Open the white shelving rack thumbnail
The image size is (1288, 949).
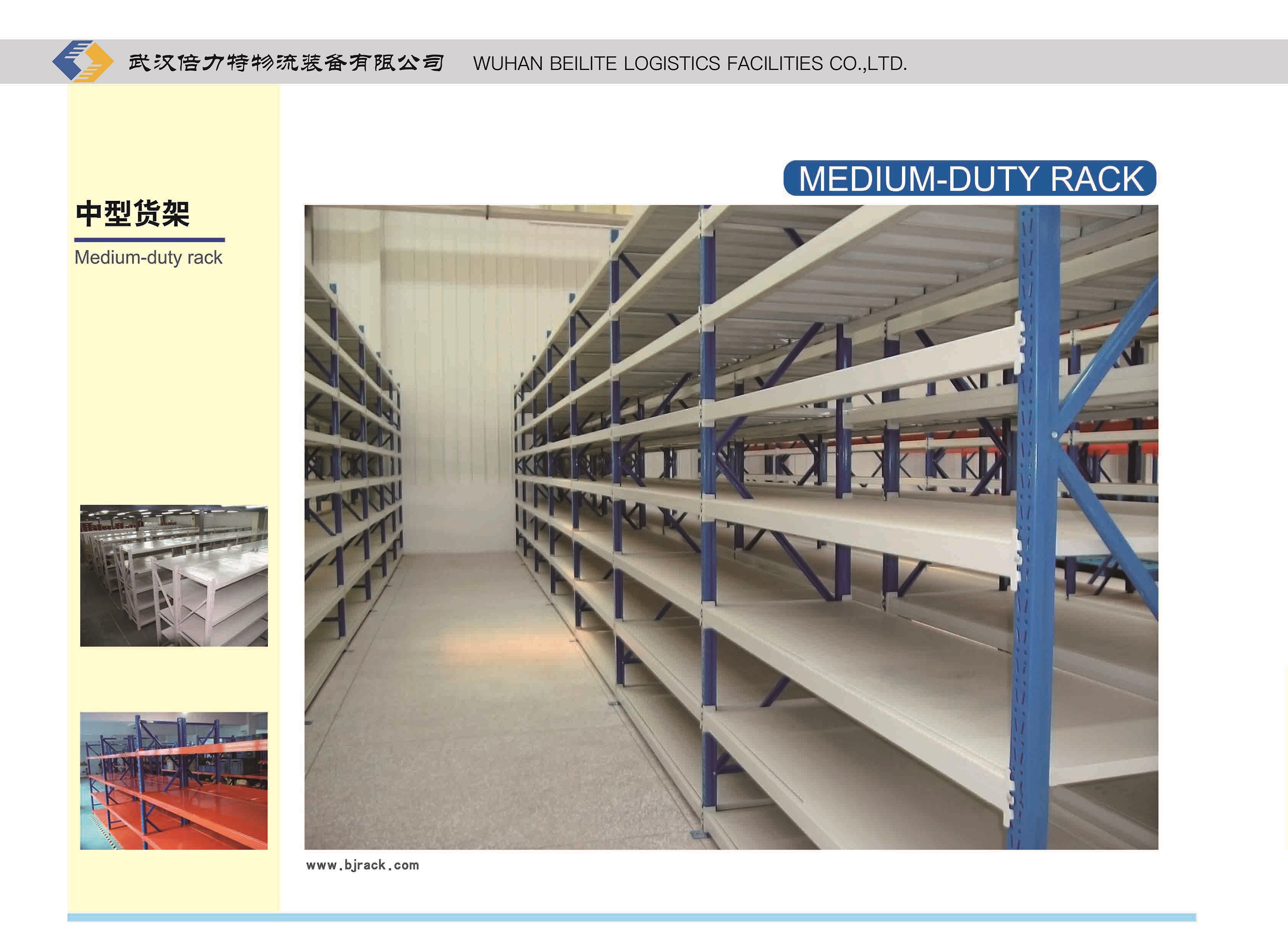click(x=173, y=576)
